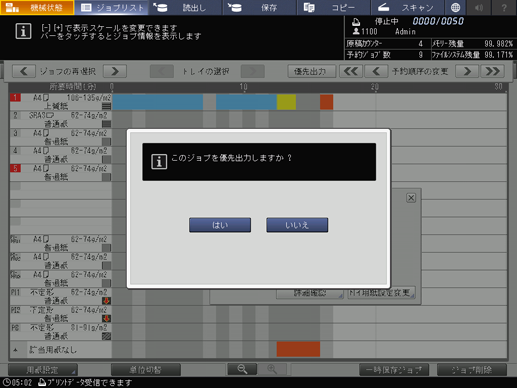Select tray 3 A4 row
This screenshot has height=388, width=517.
(x=61, y=137)
